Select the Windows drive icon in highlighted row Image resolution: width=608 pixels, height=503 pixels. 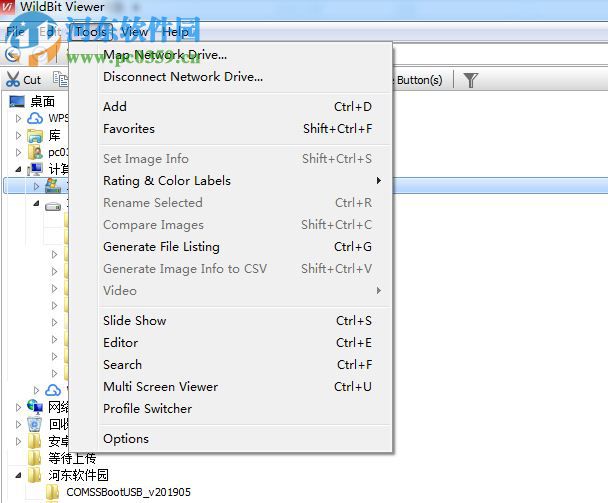(x=53, y=186)
